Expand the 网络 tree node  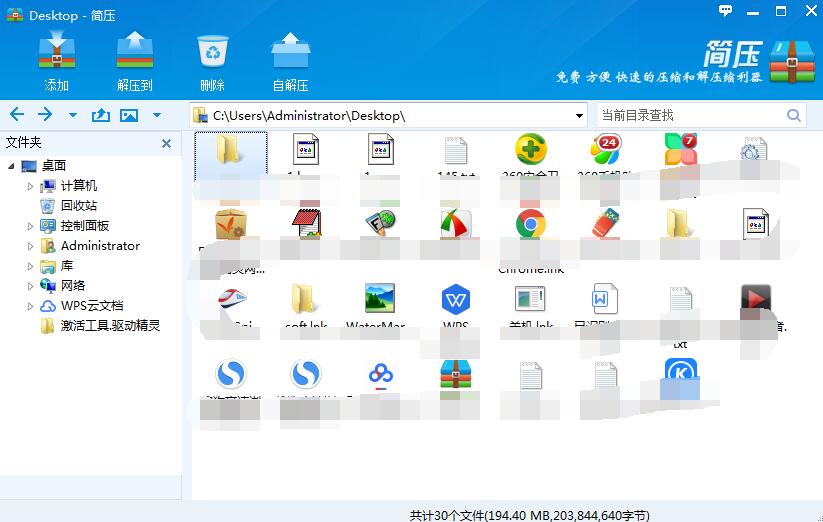point(30,286)
